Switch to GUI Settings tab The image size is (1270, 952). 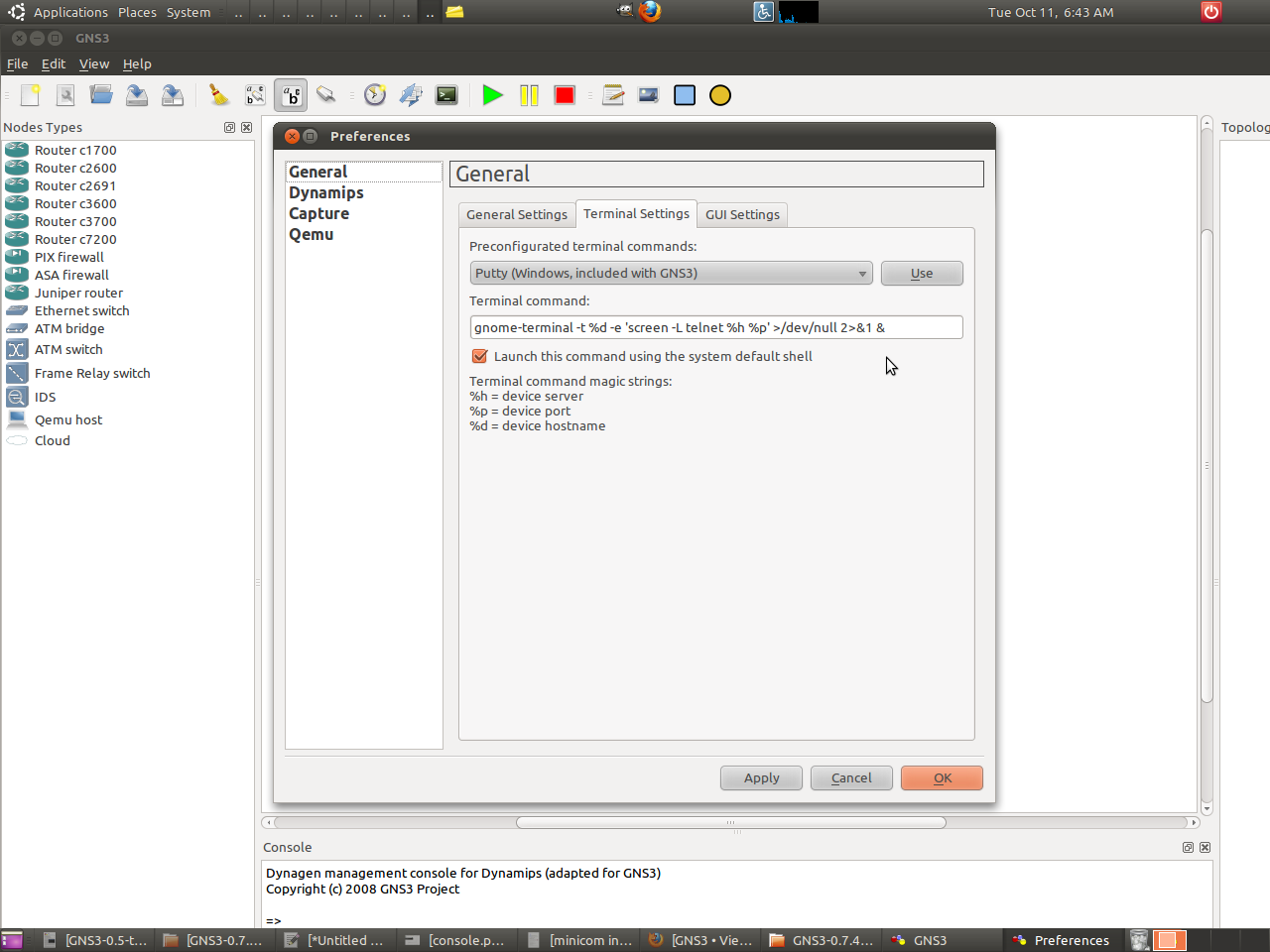coord(742,214)
